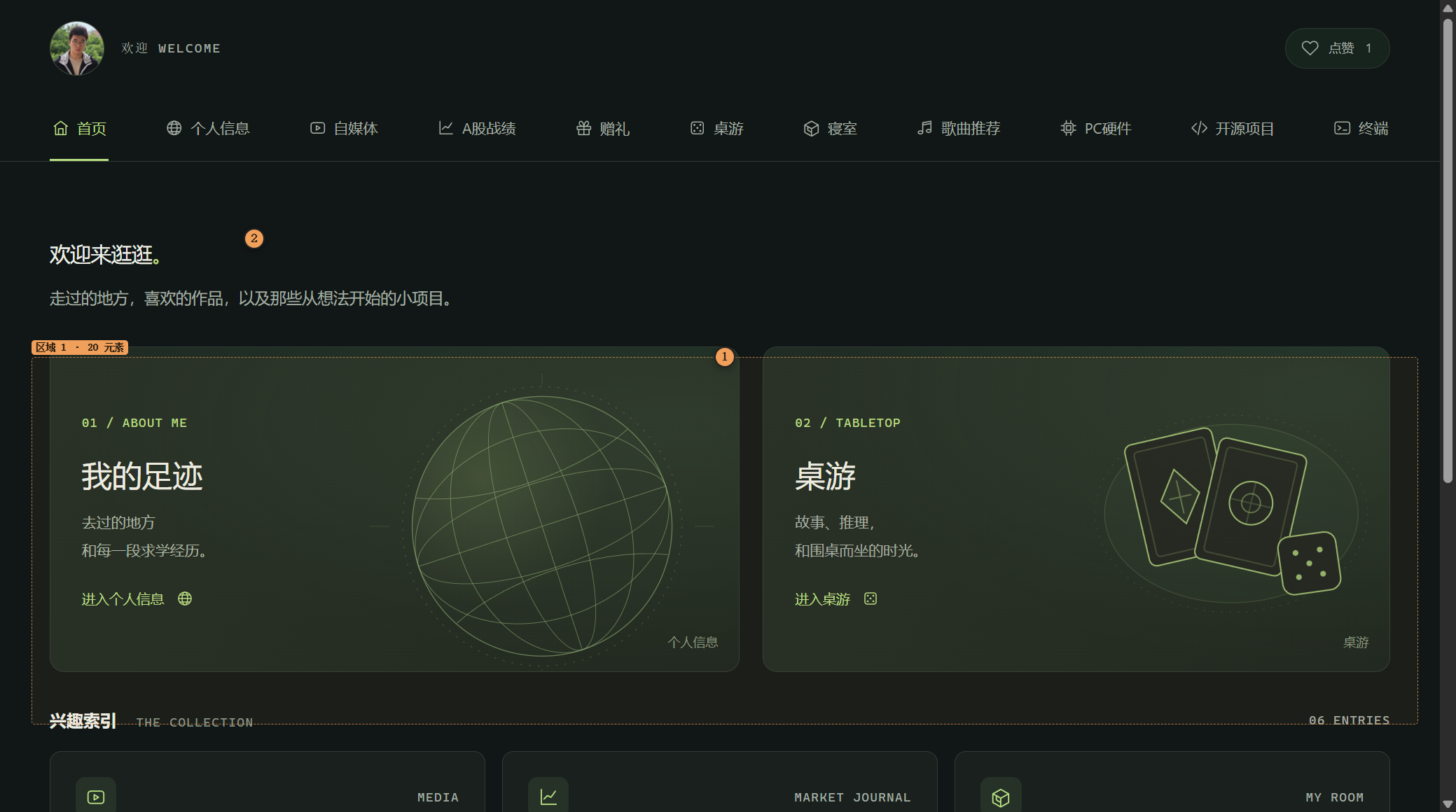Click the gift icon beside 赠礼

pos(584,128)
